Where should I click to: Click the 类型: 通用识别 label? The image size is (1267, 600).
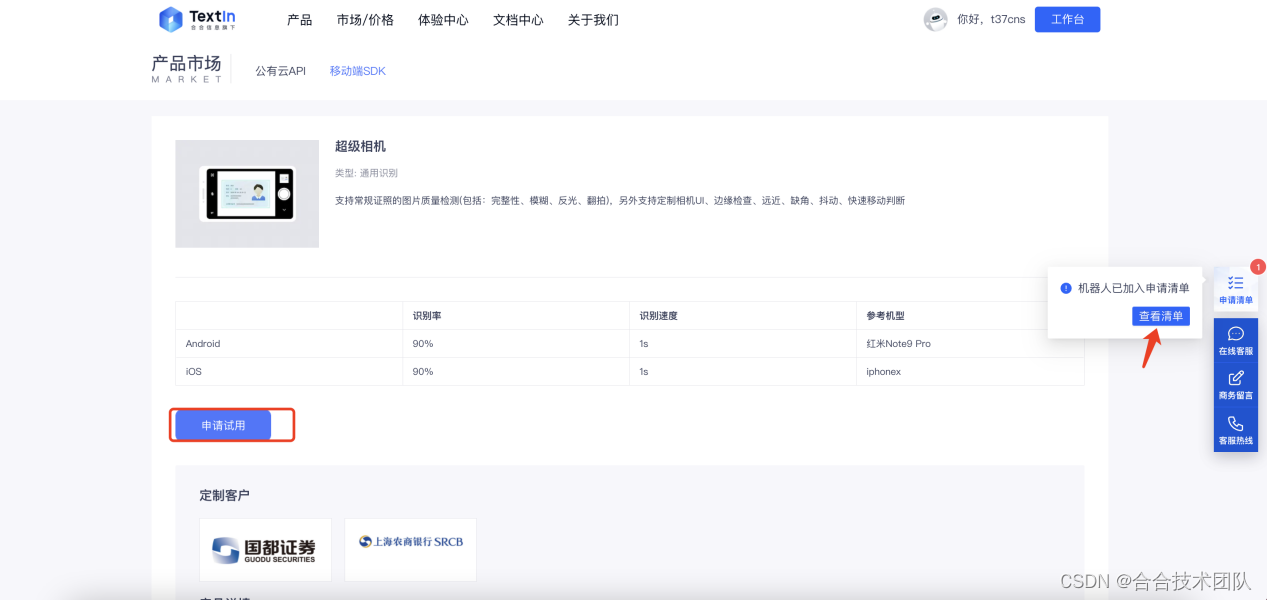[366, 173]
